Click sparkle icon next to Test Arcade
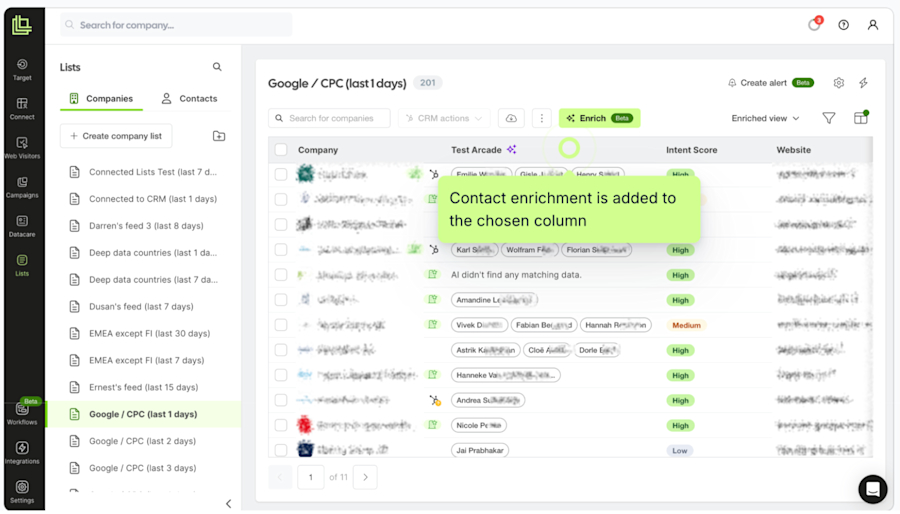This screenshot has width=900, height=514. tap(511, 150)
